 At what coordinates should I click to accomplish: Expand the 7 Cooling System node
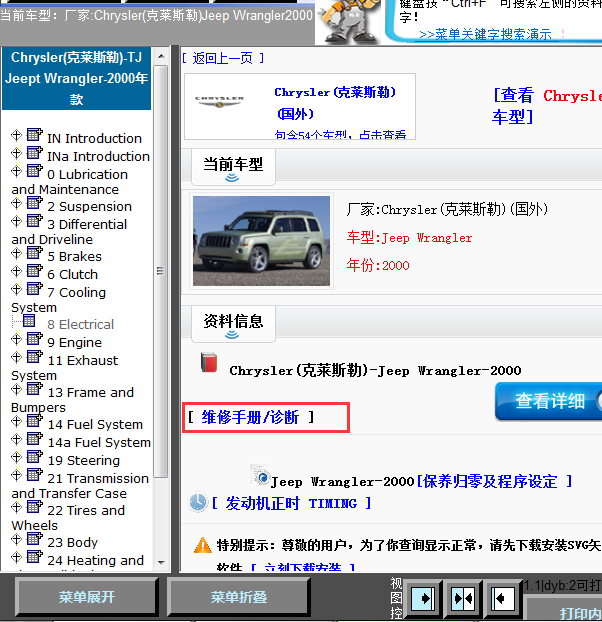(x=16, y=289)
